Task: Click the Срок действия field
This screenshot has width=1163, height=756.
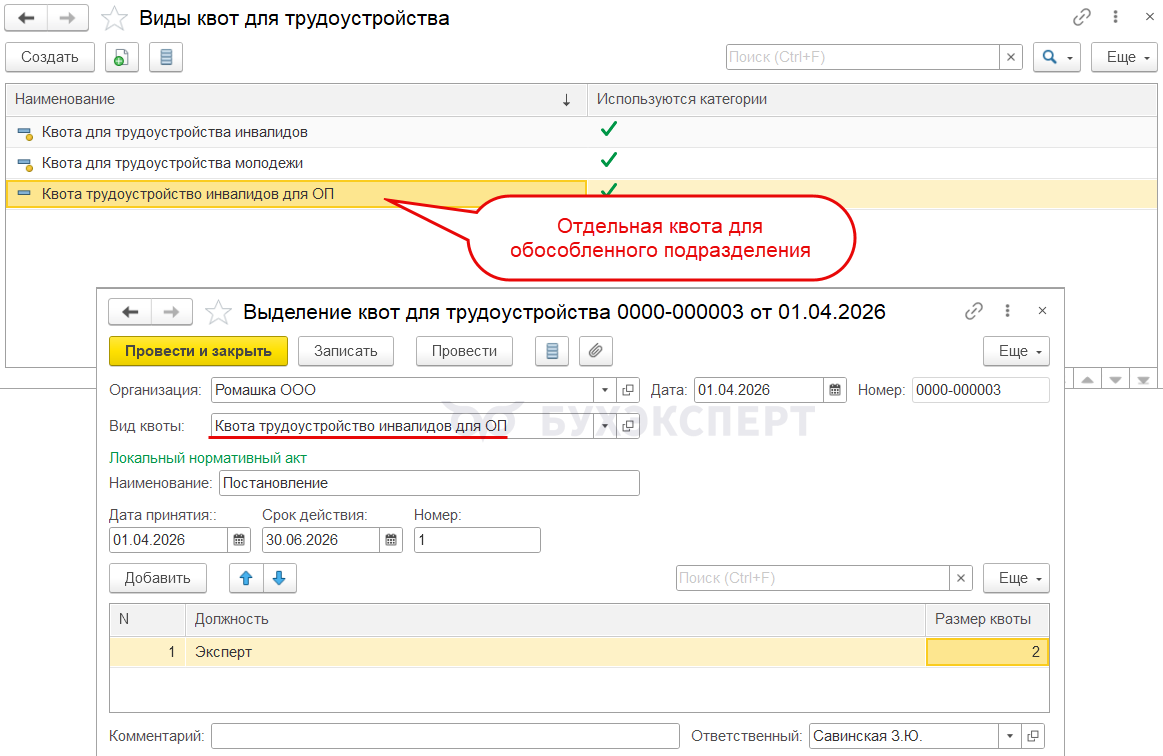Action: 320,540
